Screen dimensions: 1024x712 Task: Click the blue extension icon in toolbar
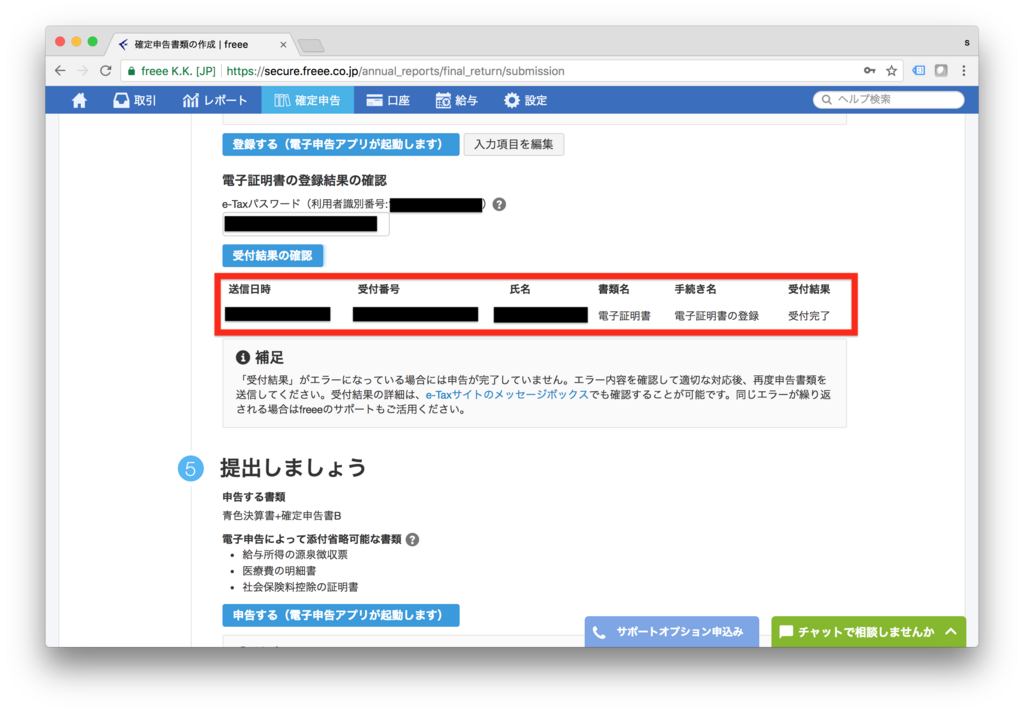pyautogui.click(x=919, y=71)
